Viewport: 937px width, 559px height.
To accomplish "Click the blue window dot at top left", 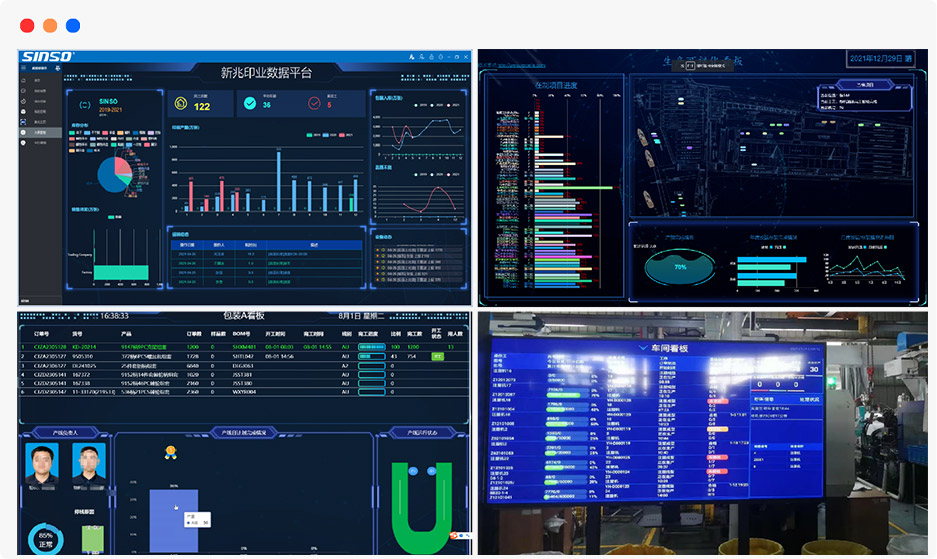I will tap(73, 26).
